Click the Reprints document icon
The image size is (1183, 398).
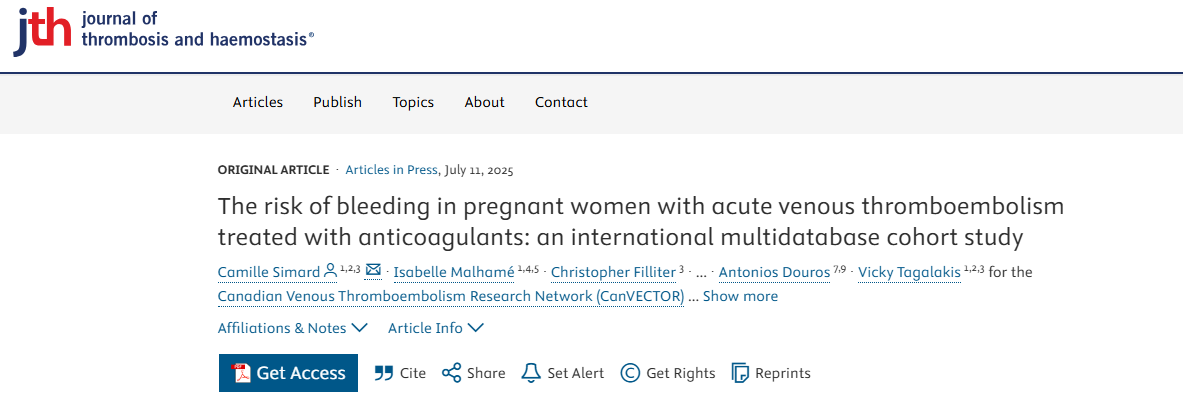coord(740,372)
